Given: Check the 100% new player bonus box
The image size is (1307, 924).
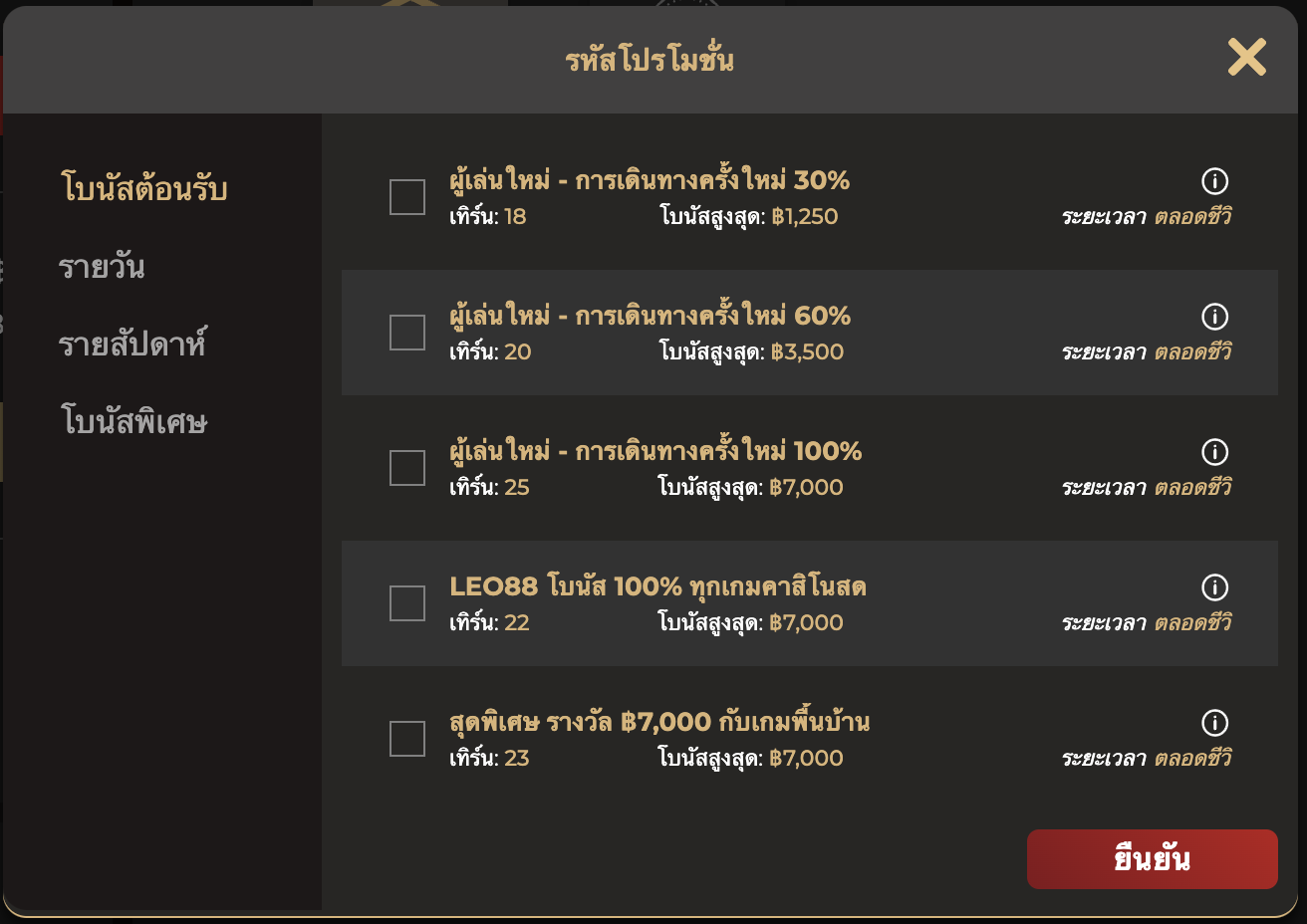Looking at the screenshot, I should click(407, 468).
